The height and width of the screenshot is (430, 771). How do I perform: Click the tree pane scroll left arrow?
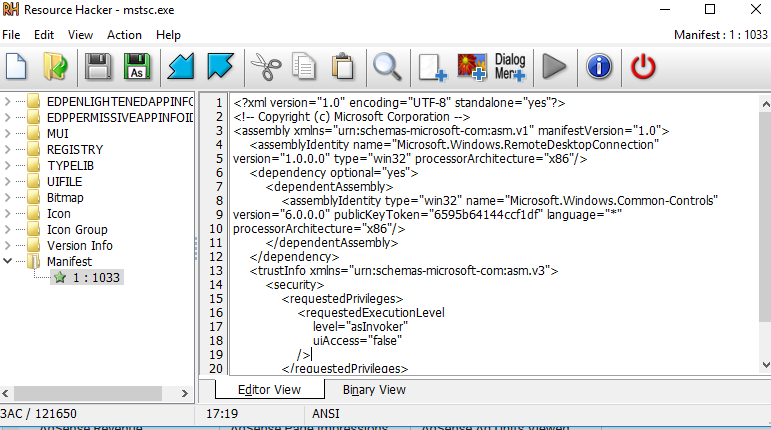coord(5,393)
